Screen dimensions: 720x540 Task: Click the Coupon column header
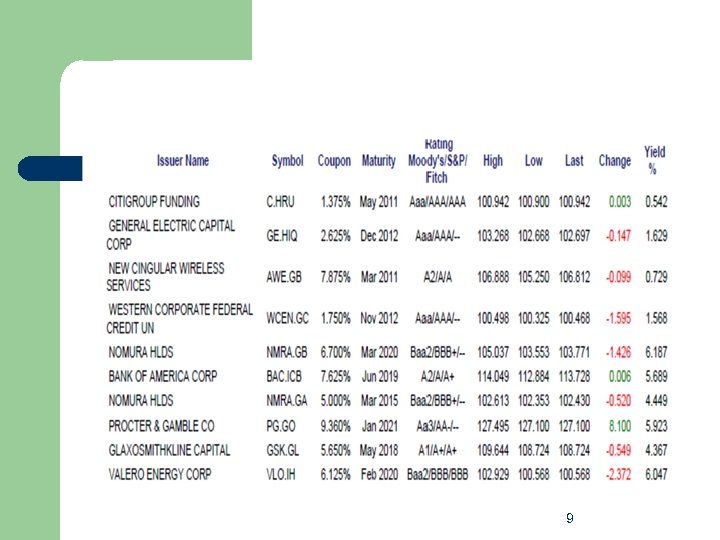pyautogui.click(x=334, y=161)
